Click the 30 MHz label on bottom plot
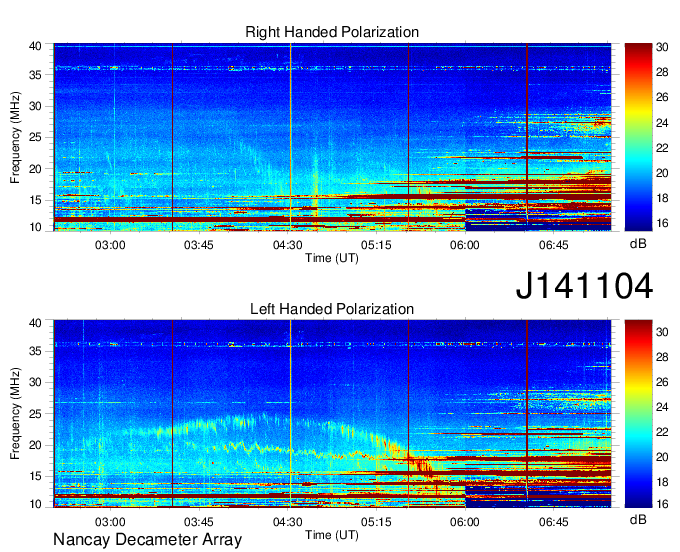Screen dimensions: 680x552 [x=35, y=382]
